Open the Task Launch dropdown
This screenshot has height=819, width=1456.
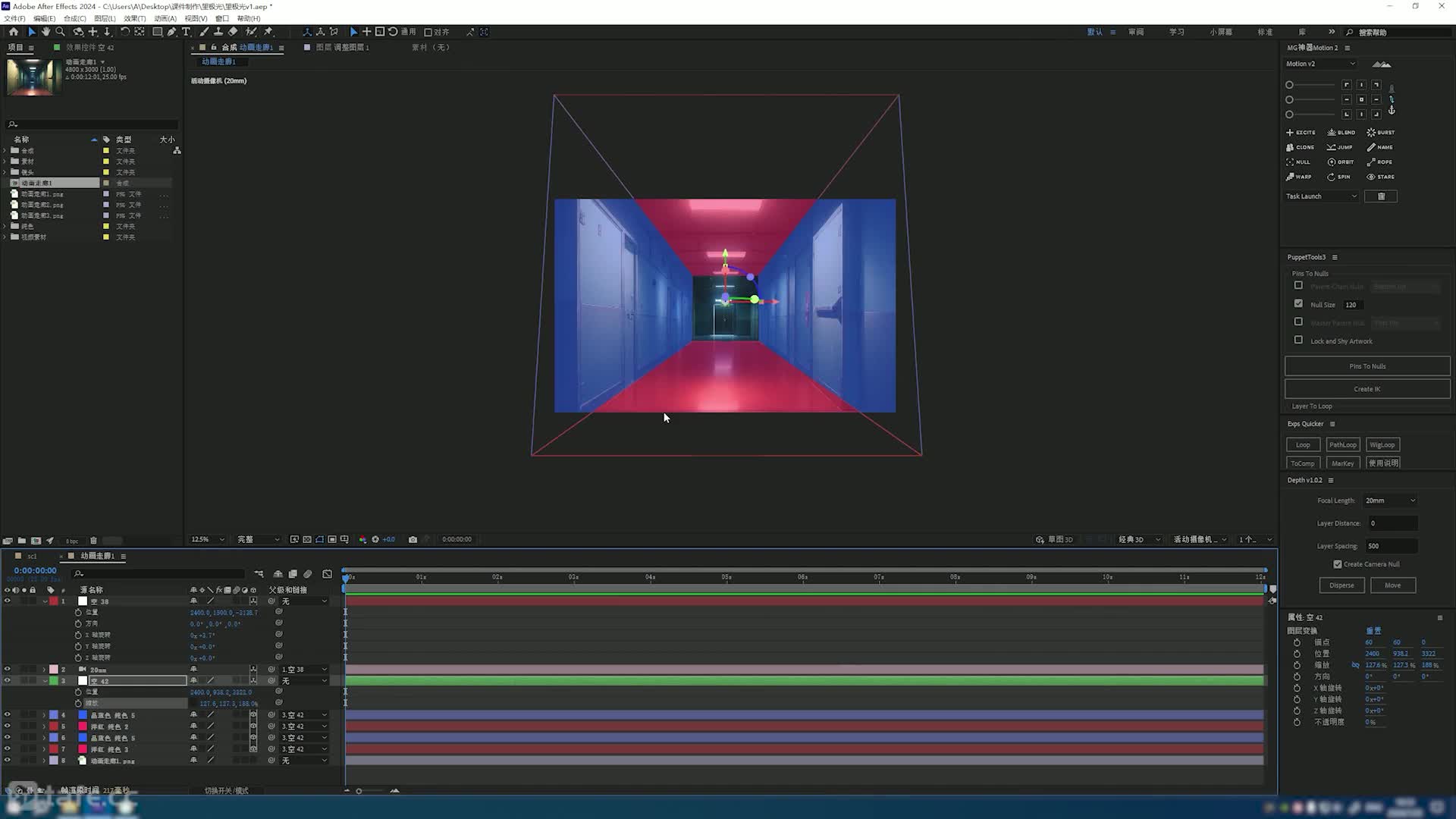click(x=1322, y=196)
